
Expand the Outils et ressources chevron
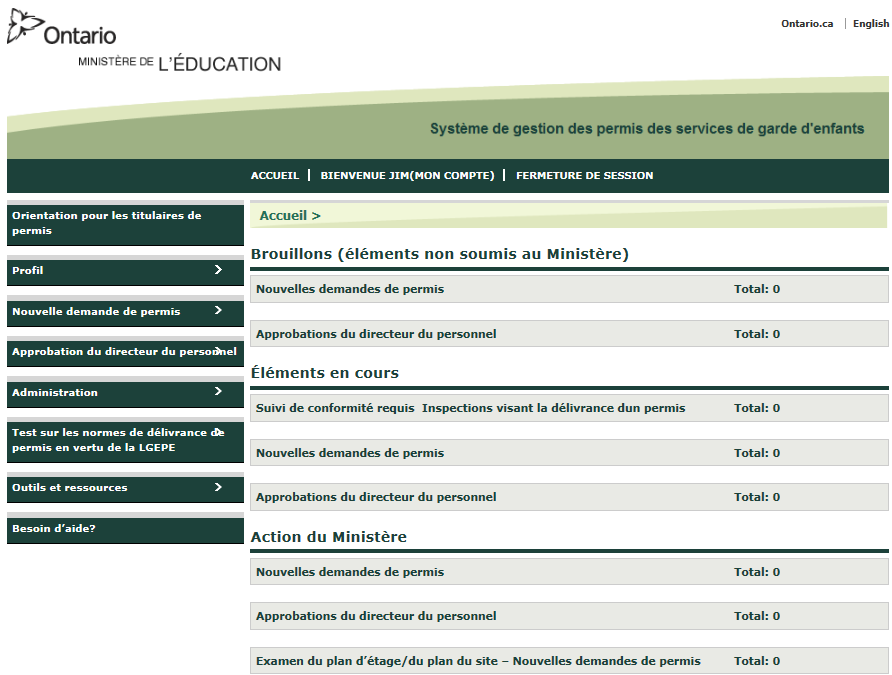pos(218,487)
